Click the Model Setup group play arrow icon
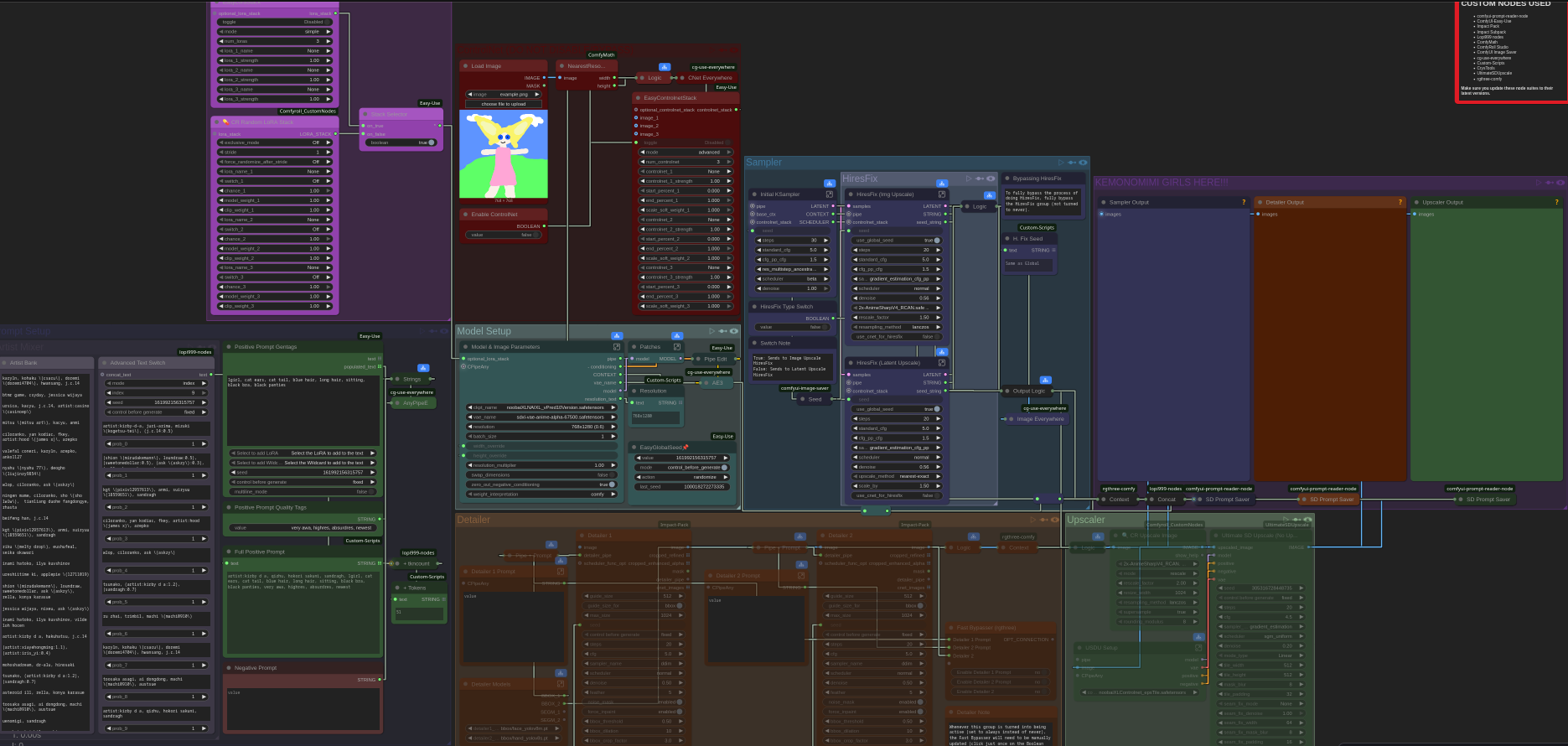1568x746 pixels. [x=712, y=331]
